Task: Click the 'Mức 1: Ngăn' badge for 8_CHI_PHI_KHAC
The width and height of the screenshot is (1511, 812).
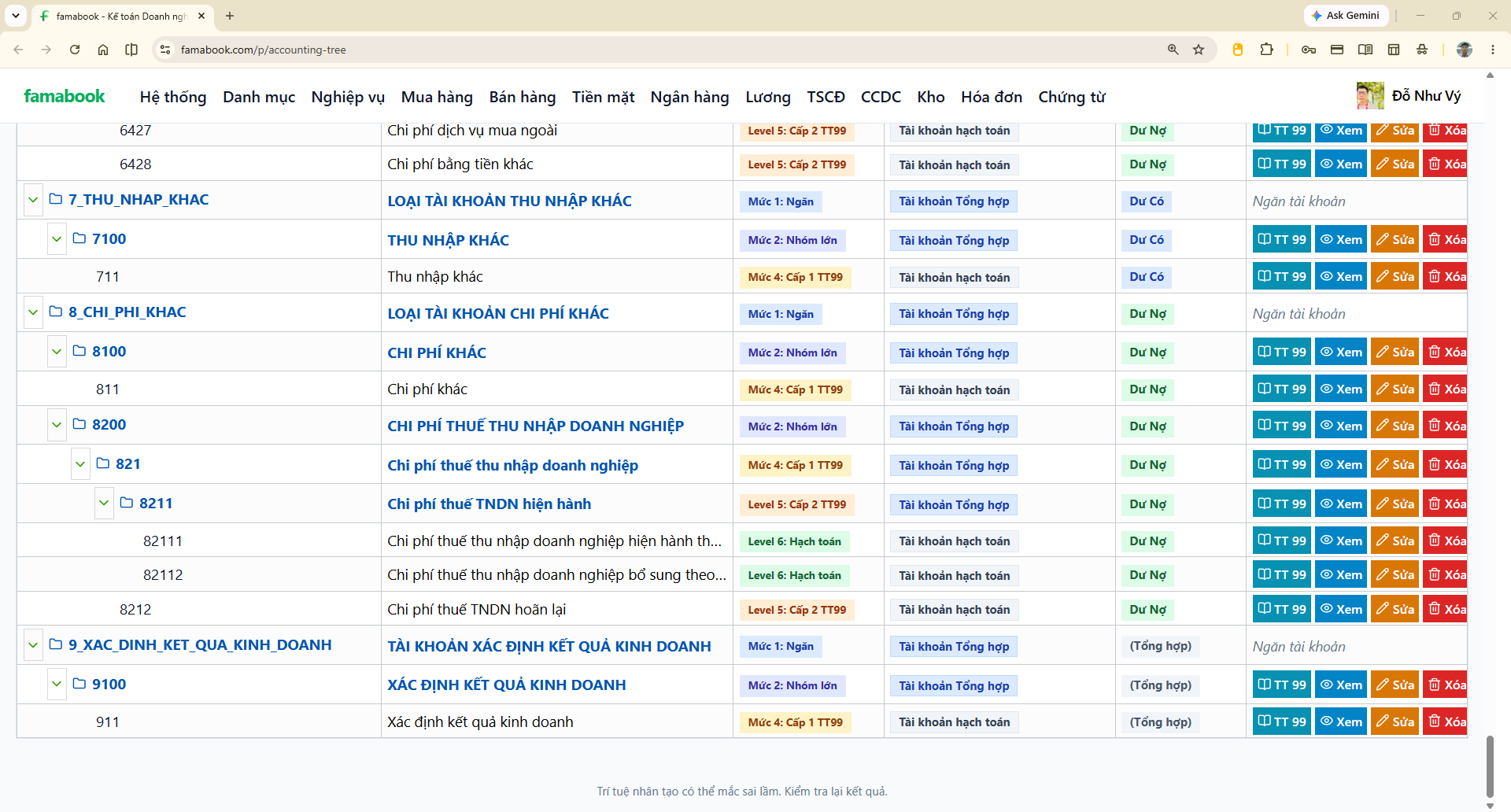Action: (x=781, y=314)
